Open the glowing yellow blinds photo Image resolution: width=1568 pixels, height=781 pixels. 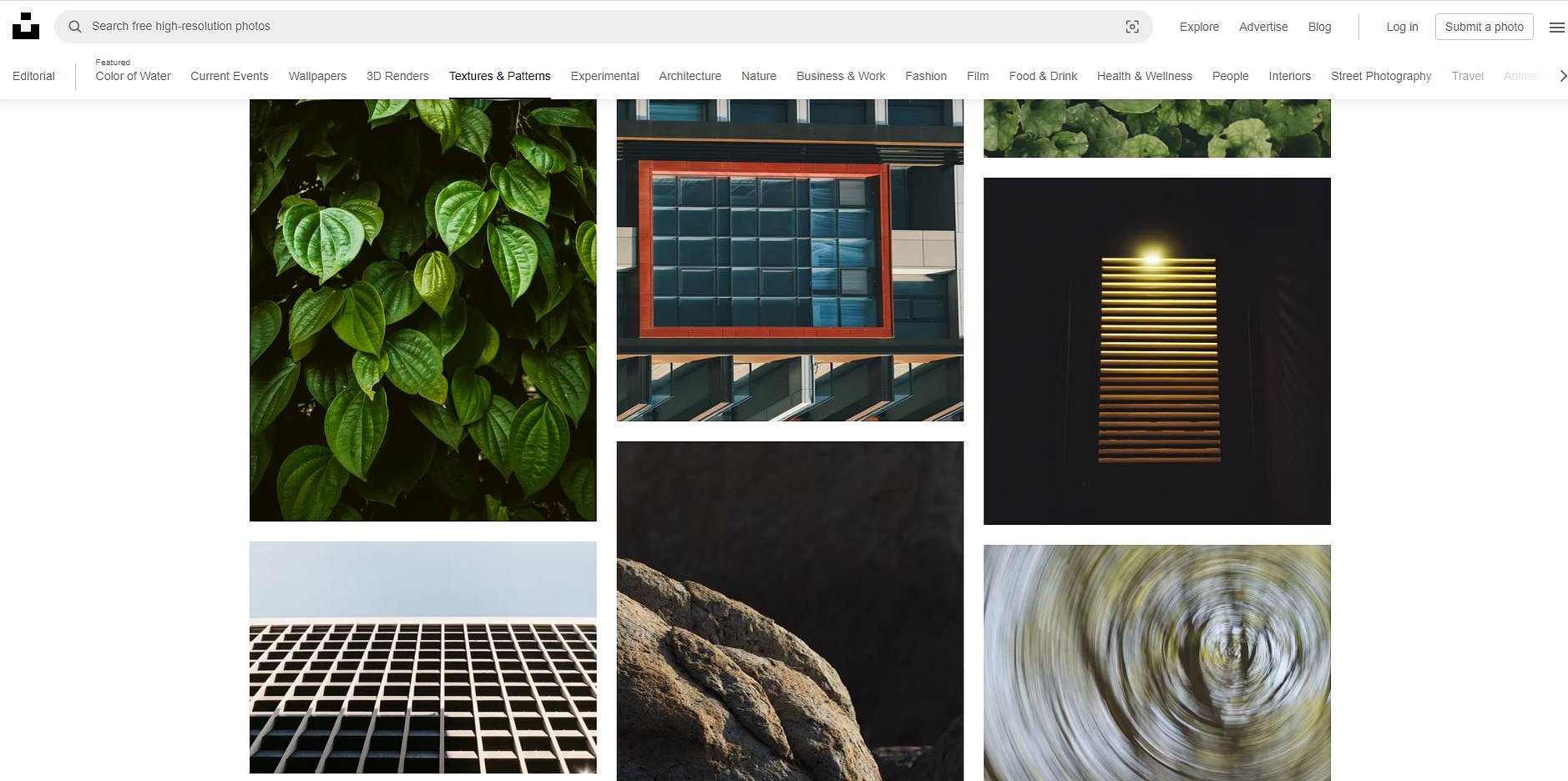pos(1157,351)
